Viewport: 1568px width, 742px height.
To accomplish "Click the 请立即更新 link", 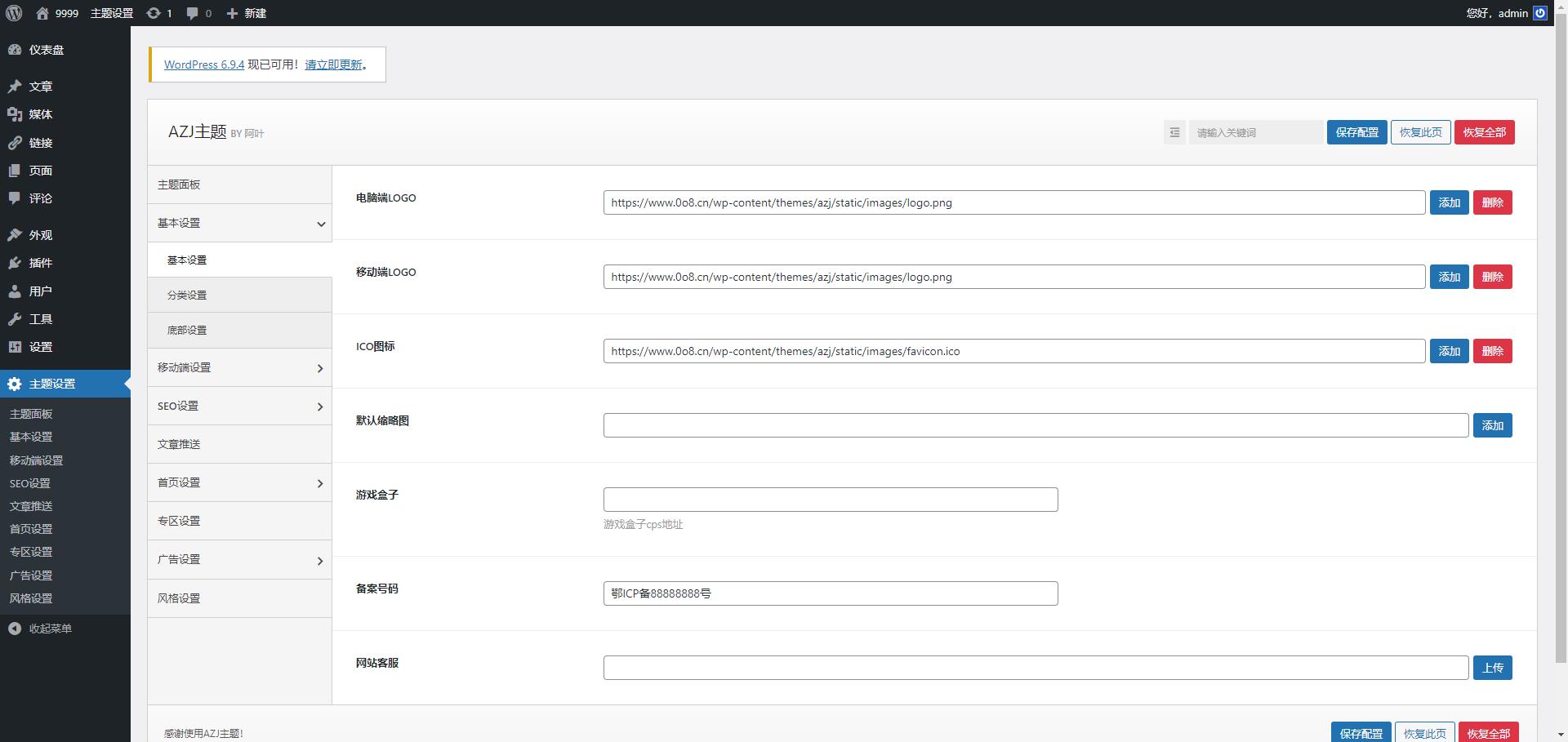I will click(333, 64).
